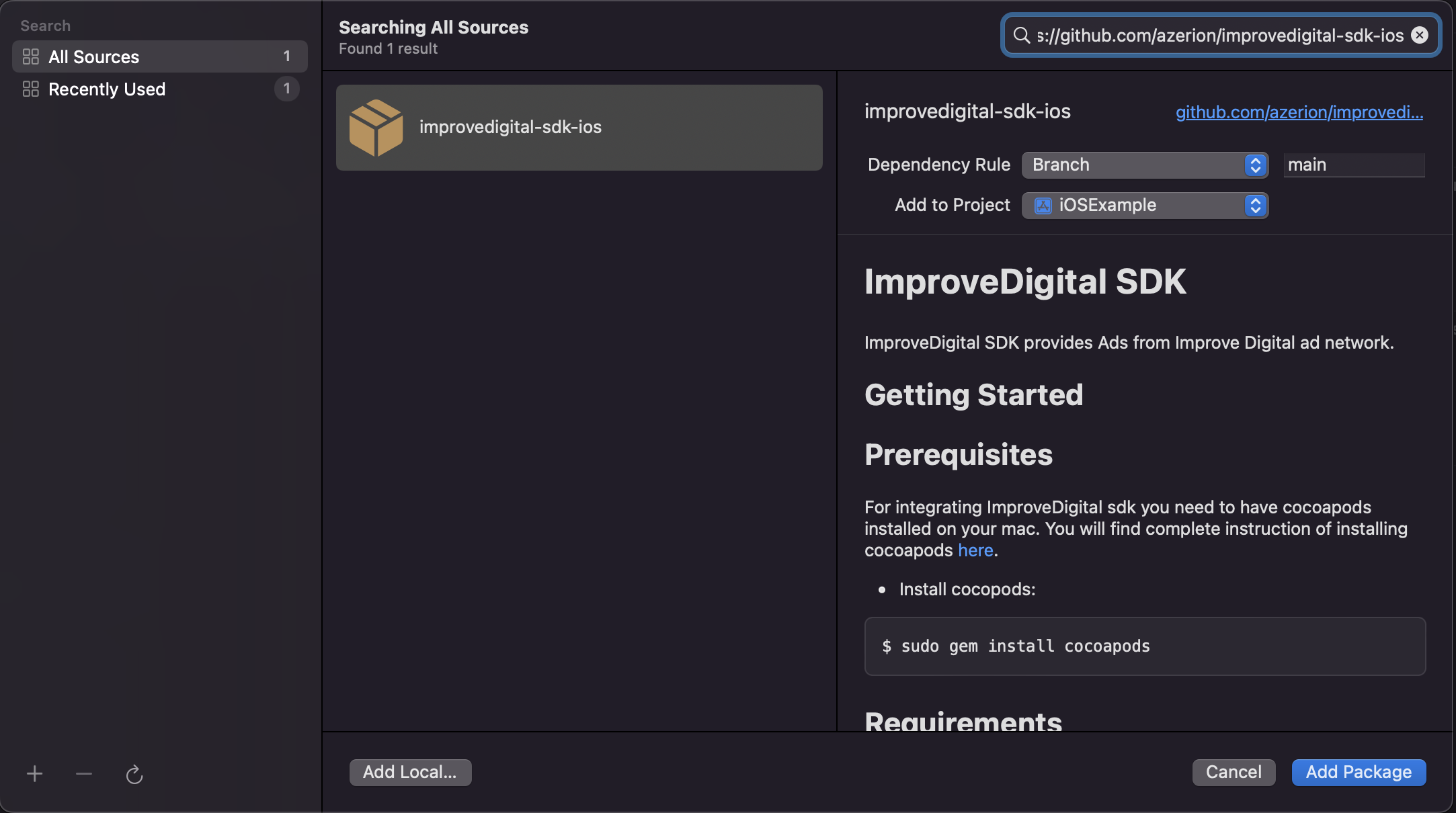Click the 'Searching All Sources' title
Image resolution: width=1456 pixels, height=813 pixels.
tap(434, 28)
